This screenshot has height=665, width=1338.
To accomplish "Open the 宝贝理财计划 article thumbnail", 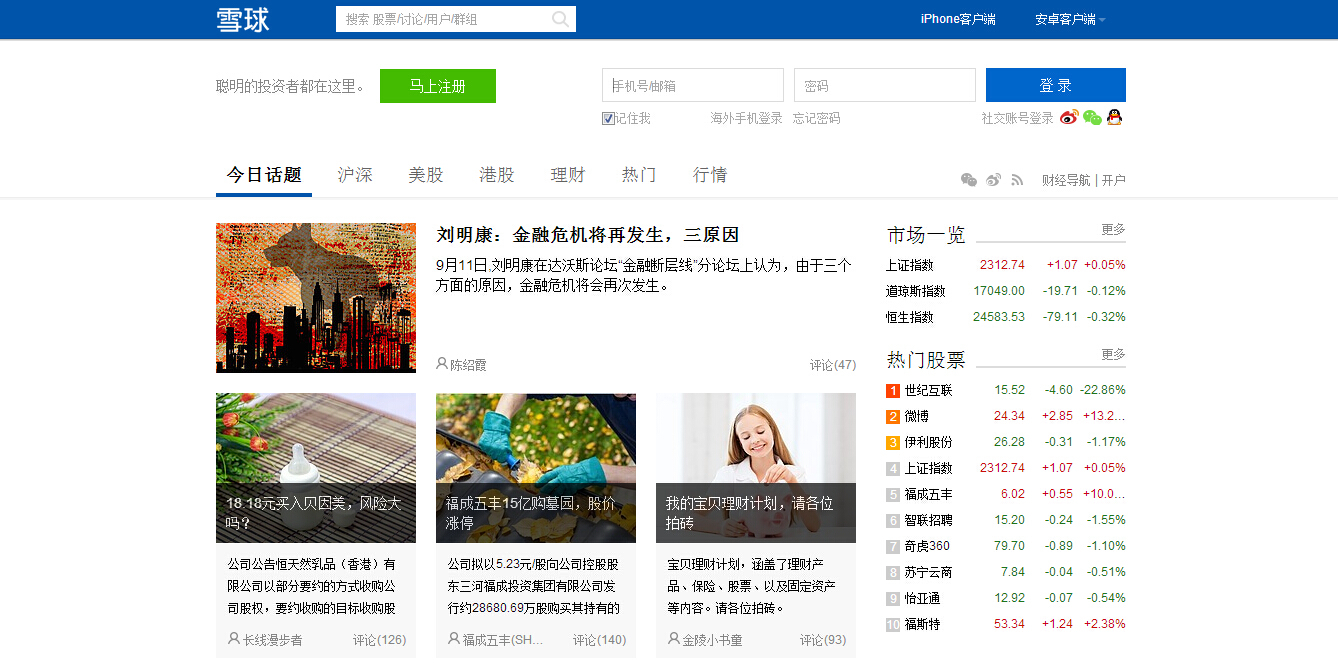I will [756, 468].
